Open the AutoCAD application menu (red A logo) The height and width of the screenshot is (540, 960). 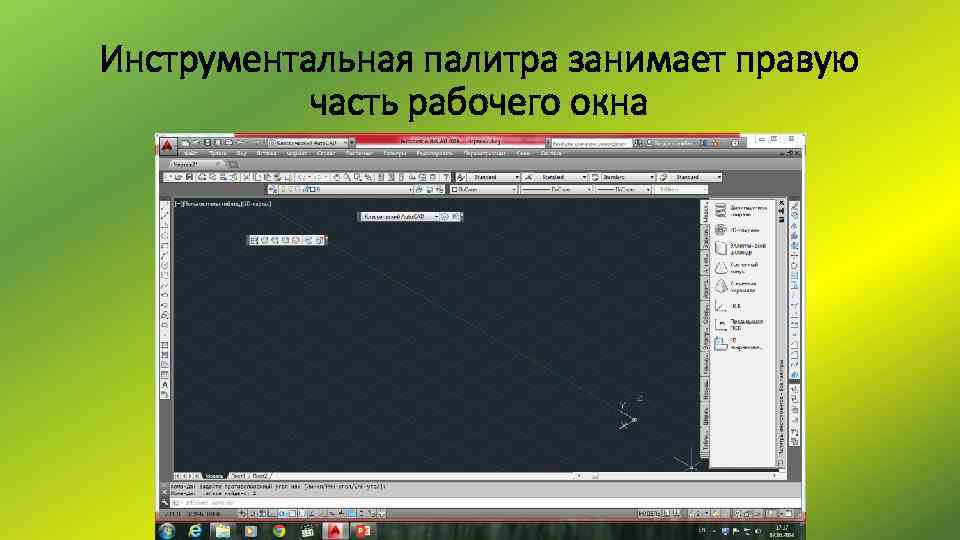click(167, 146)
